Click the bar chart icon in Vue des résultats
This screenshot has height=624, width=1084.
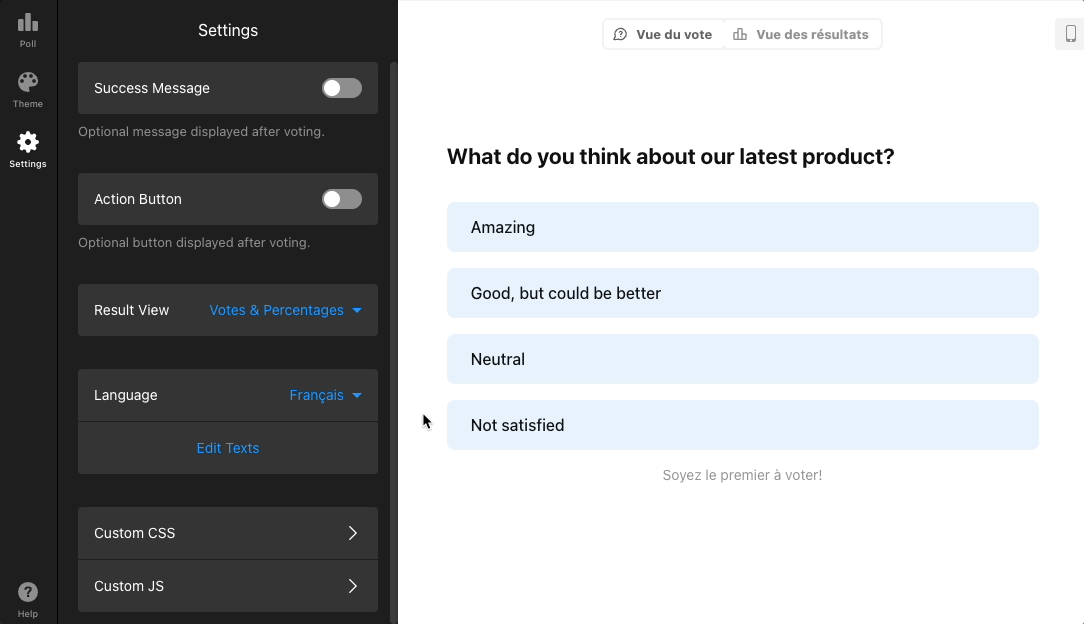[x=740, y=34]
